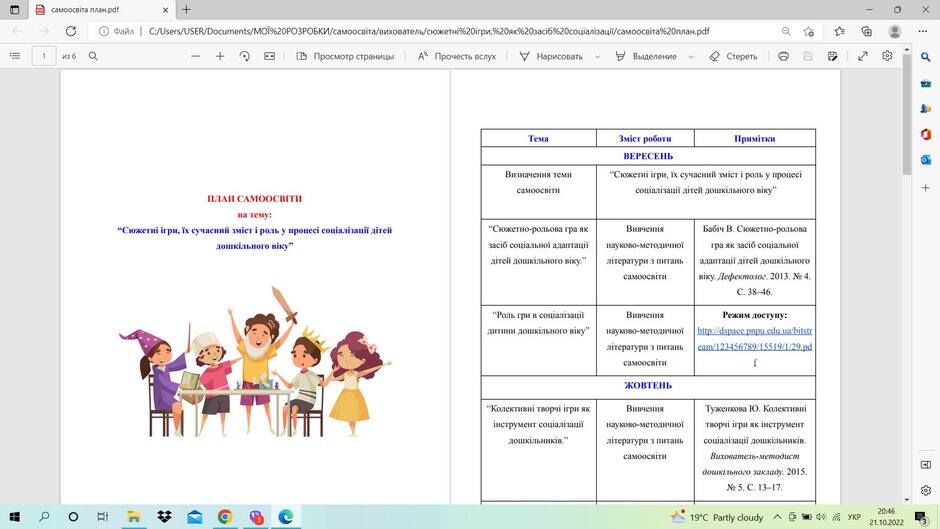Open the Просмотр страницы menu
Image resolution: width=940 pixels, height=529 pixels.
[x=345, y=56]
